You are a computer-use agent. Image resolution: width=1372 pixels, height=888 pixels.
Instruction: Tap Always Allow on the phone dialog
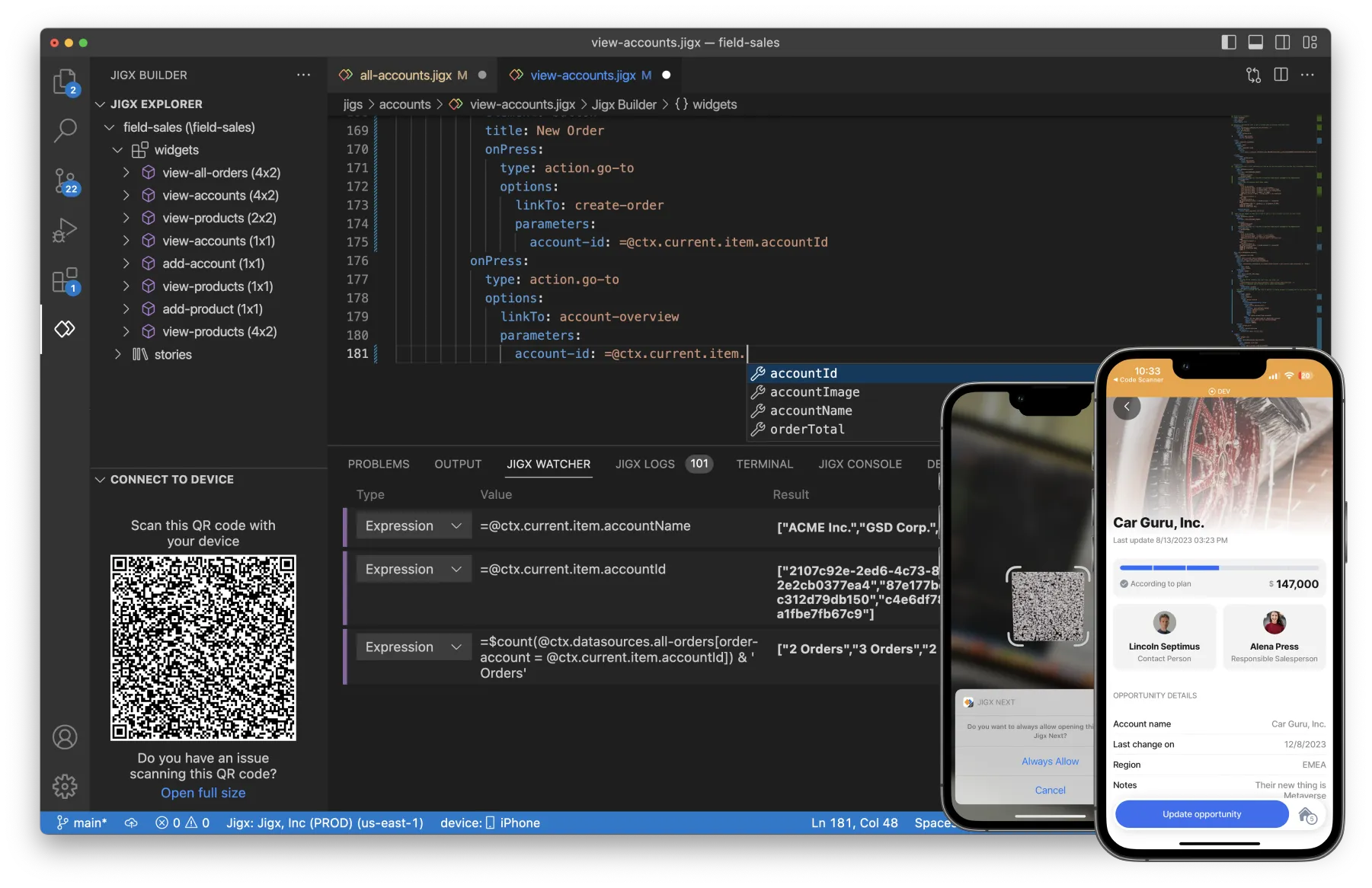(1050, 762)
